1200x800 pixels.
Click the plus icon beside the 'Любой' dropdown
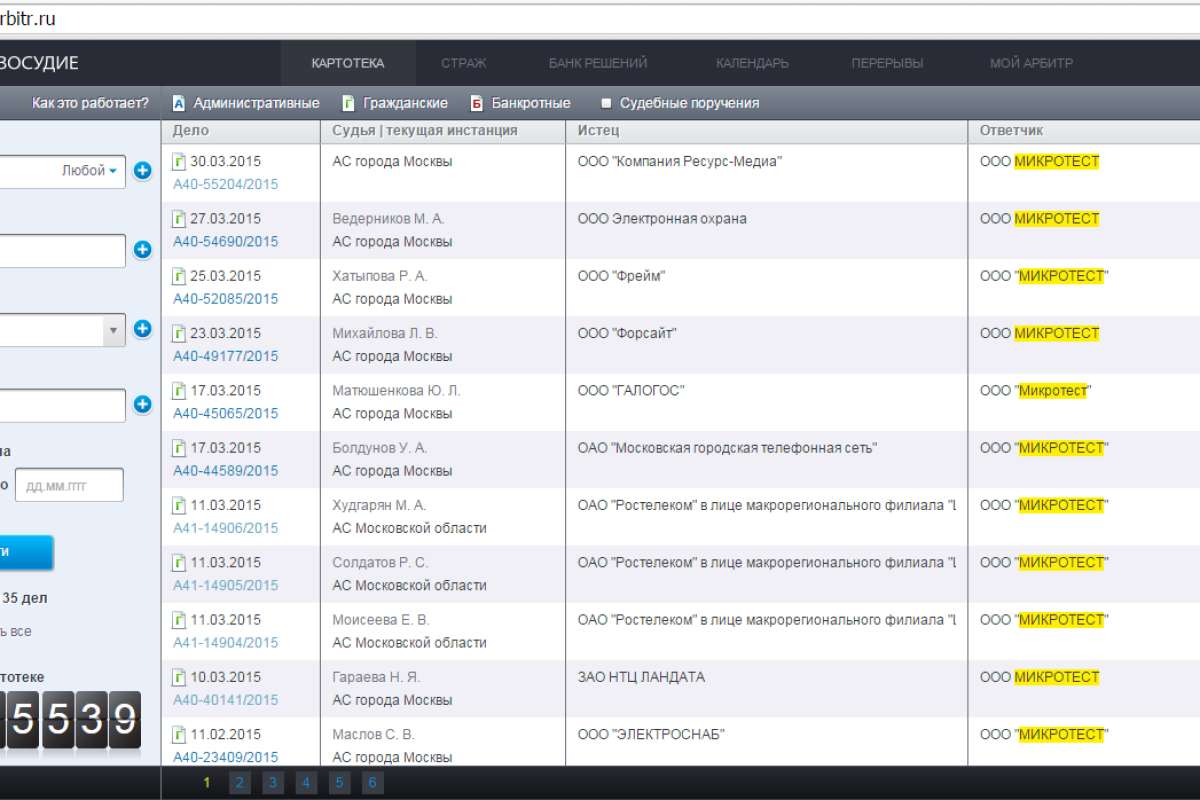(143, 171)
